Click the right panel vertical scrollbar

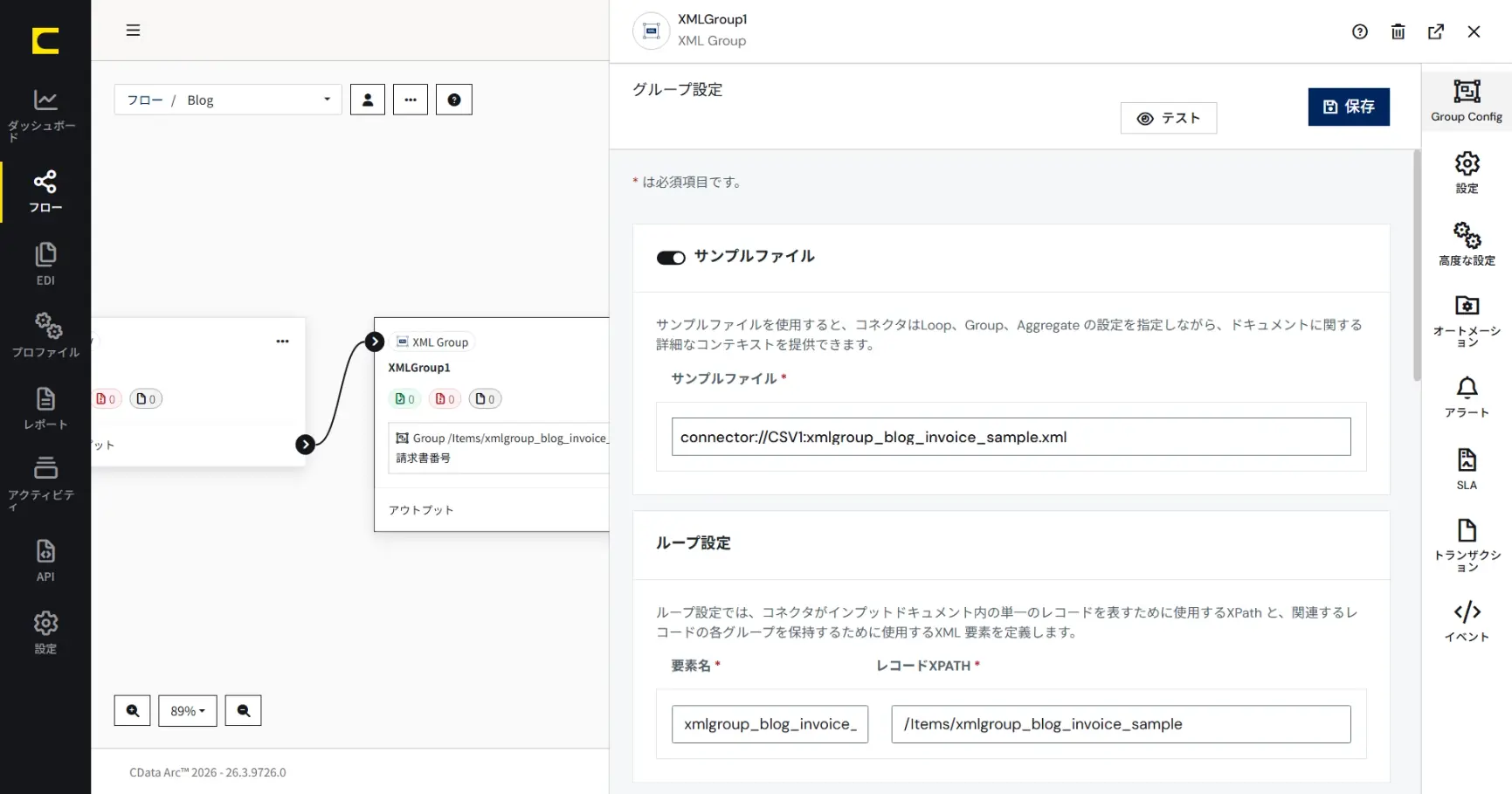(x=1416, y=266)
